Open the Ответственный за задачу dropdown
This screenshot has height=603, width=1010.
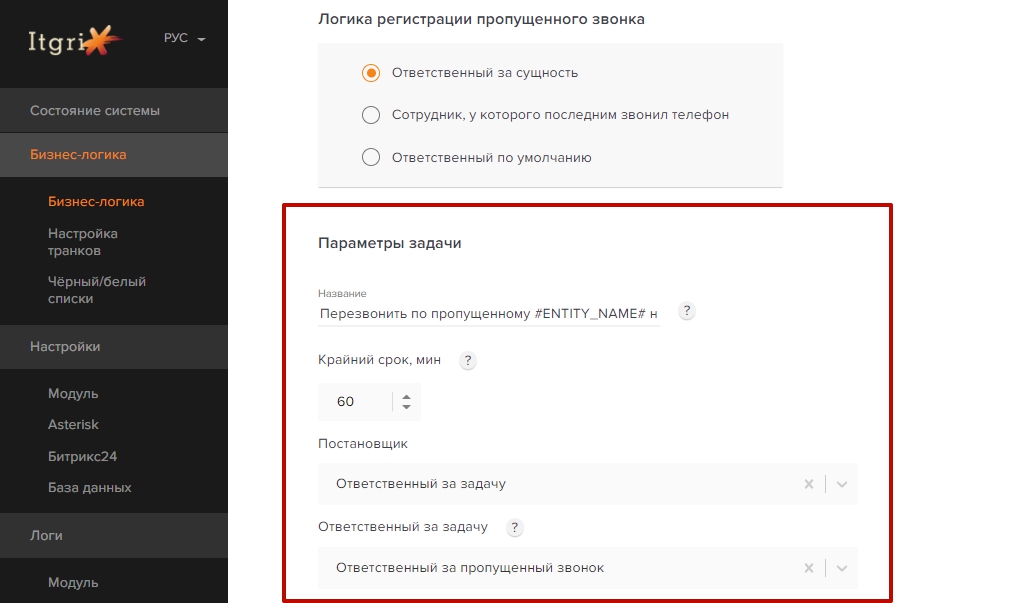click(x=839, y=567)
